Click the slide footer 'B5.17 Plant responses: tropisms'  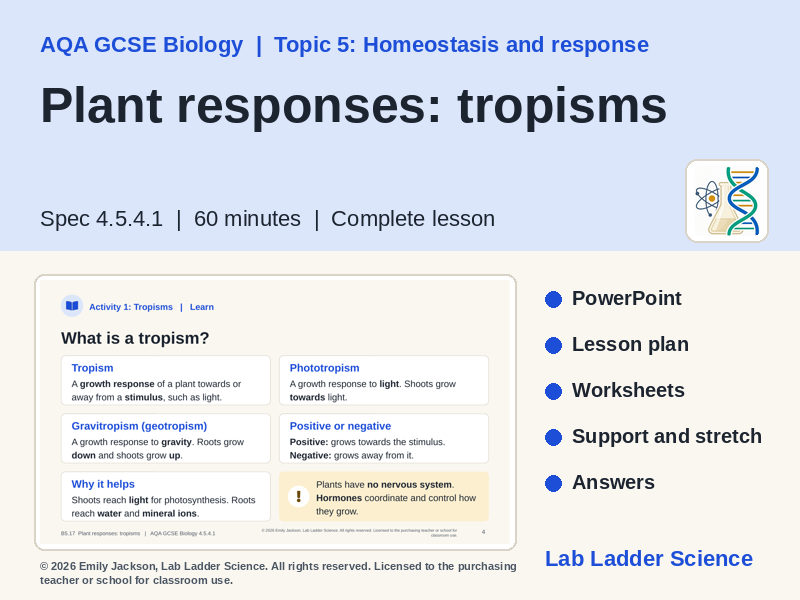(101, 533)
